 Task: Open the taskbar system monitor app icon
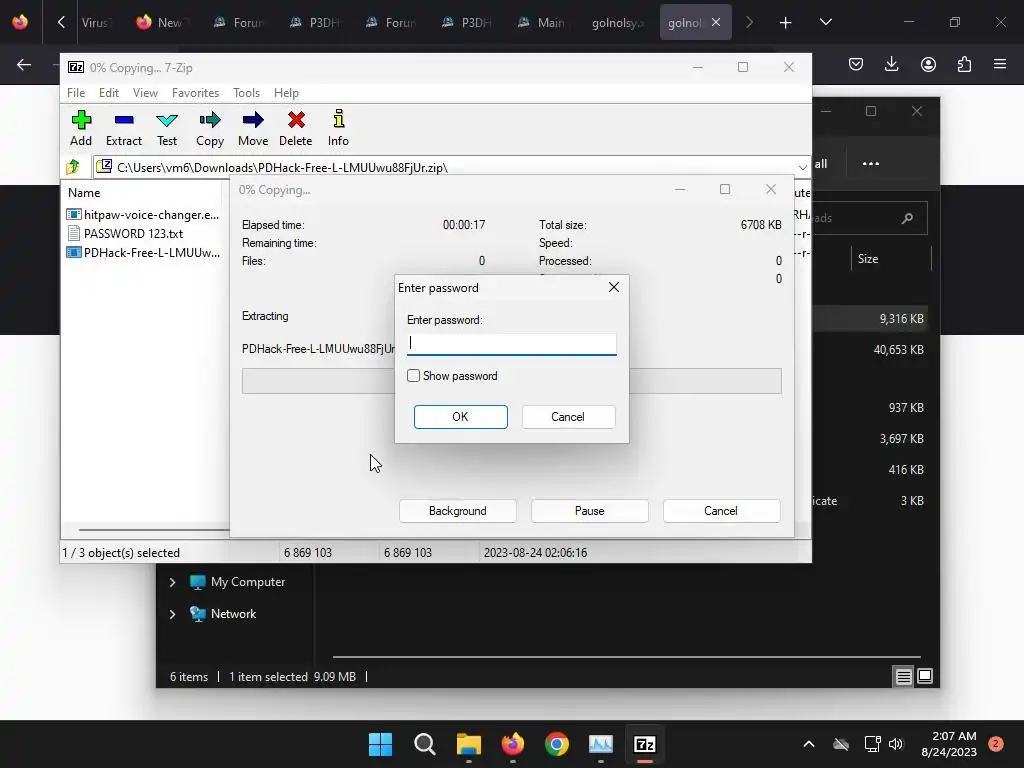tap(601, 744)
